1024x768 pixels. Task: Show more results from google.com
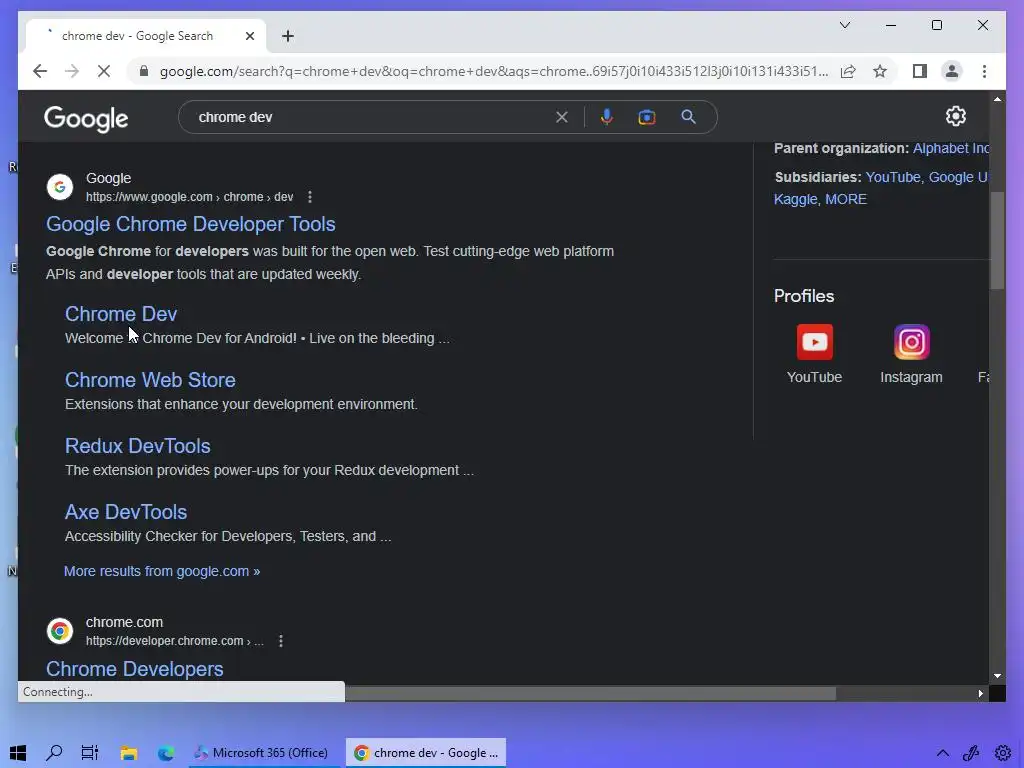coord(162,571)
